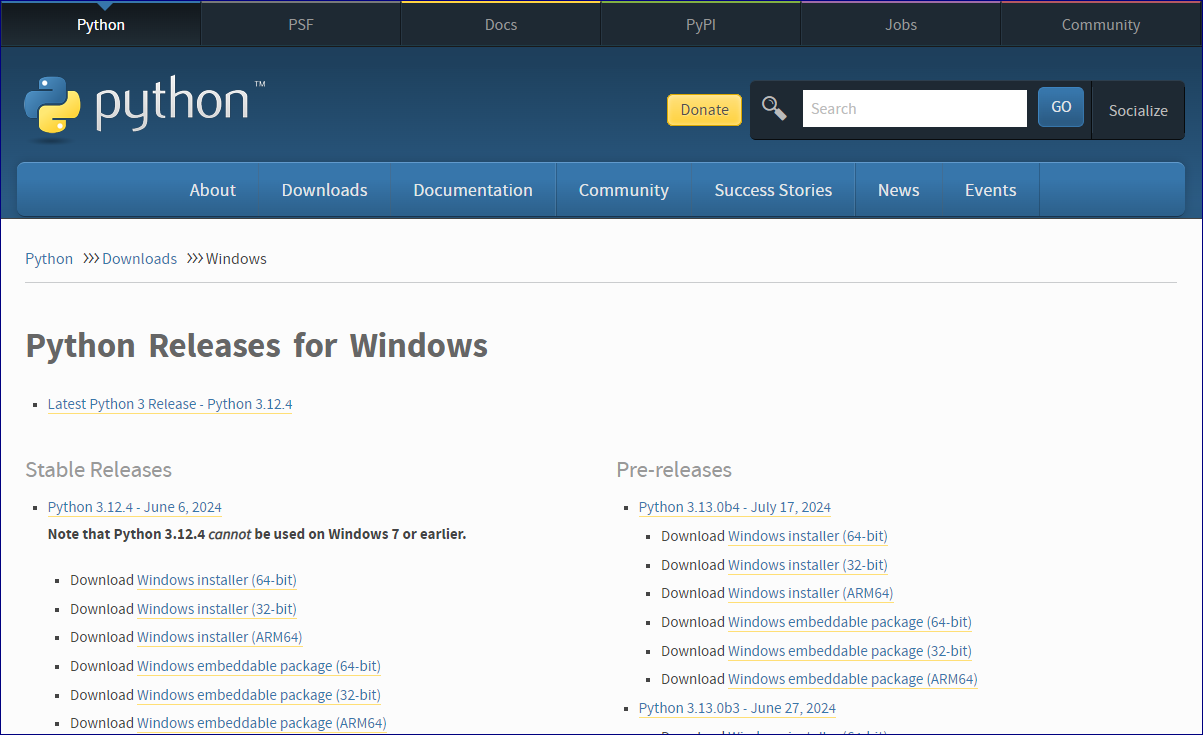Open the Documentation navigation menu
The image size is (1203, 735).
coord(473,190)
